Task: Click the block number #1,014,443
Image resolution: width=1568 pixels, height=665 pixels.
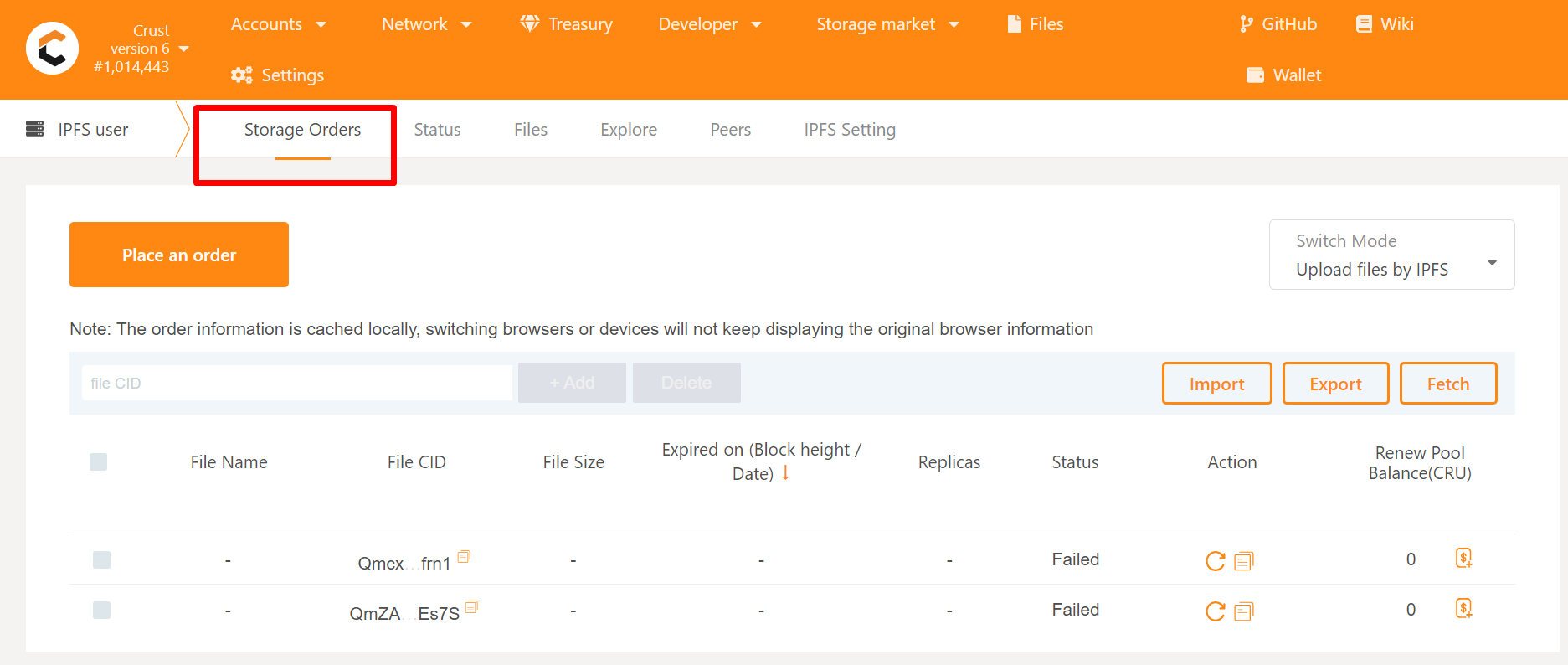Action: click(x=131, y=67)
